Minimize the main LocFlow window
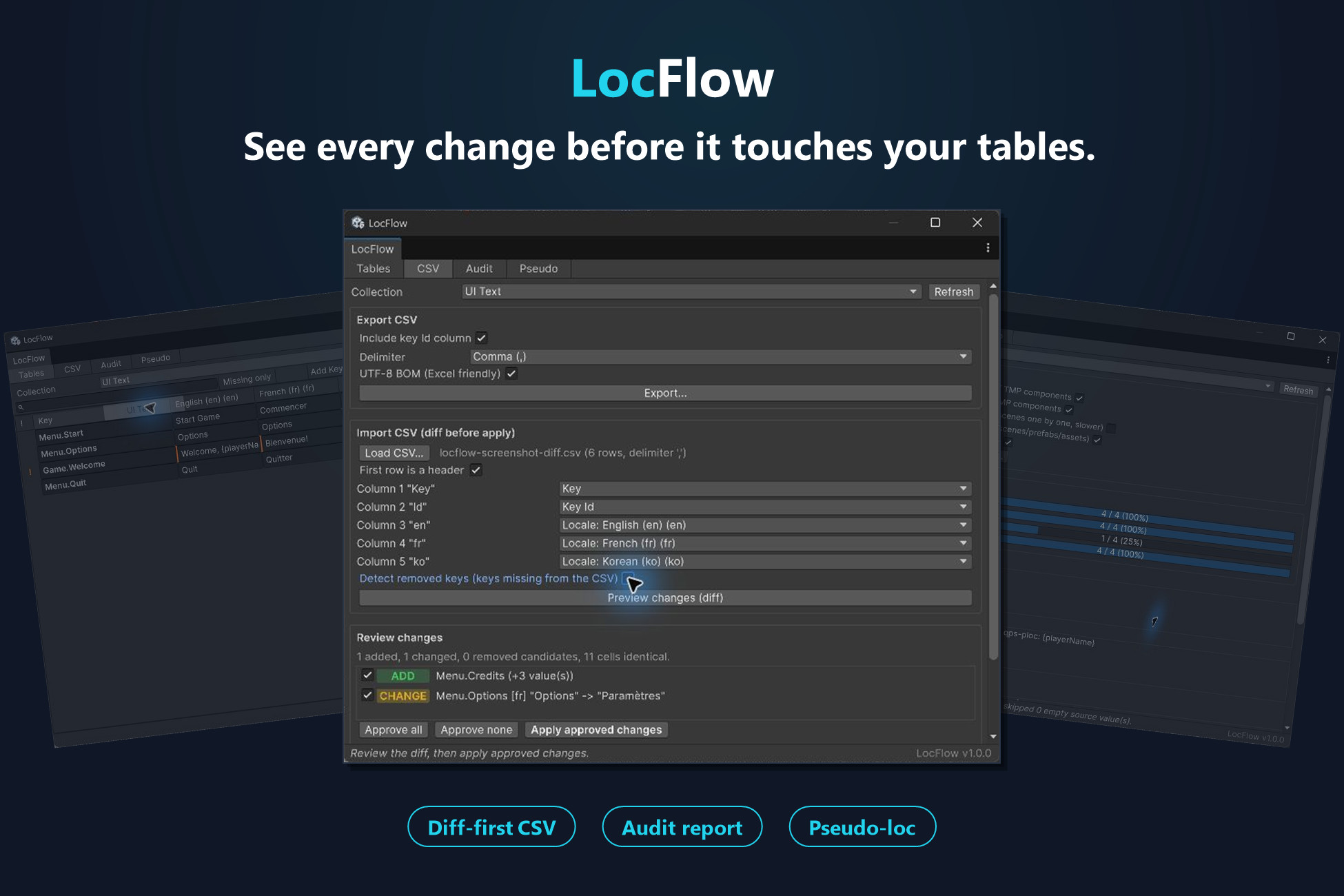 pyautogui.click(x=894, y=223)
